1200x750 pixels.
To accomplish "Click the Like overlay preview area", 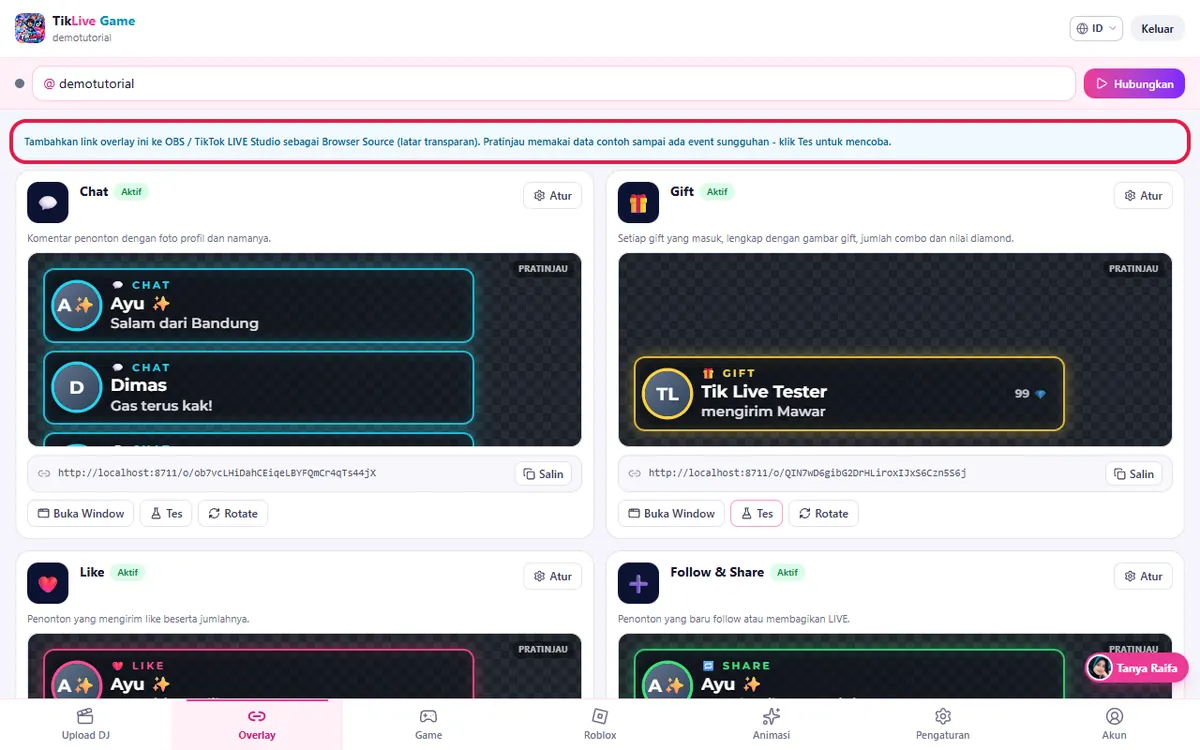I will click(304, 666).
